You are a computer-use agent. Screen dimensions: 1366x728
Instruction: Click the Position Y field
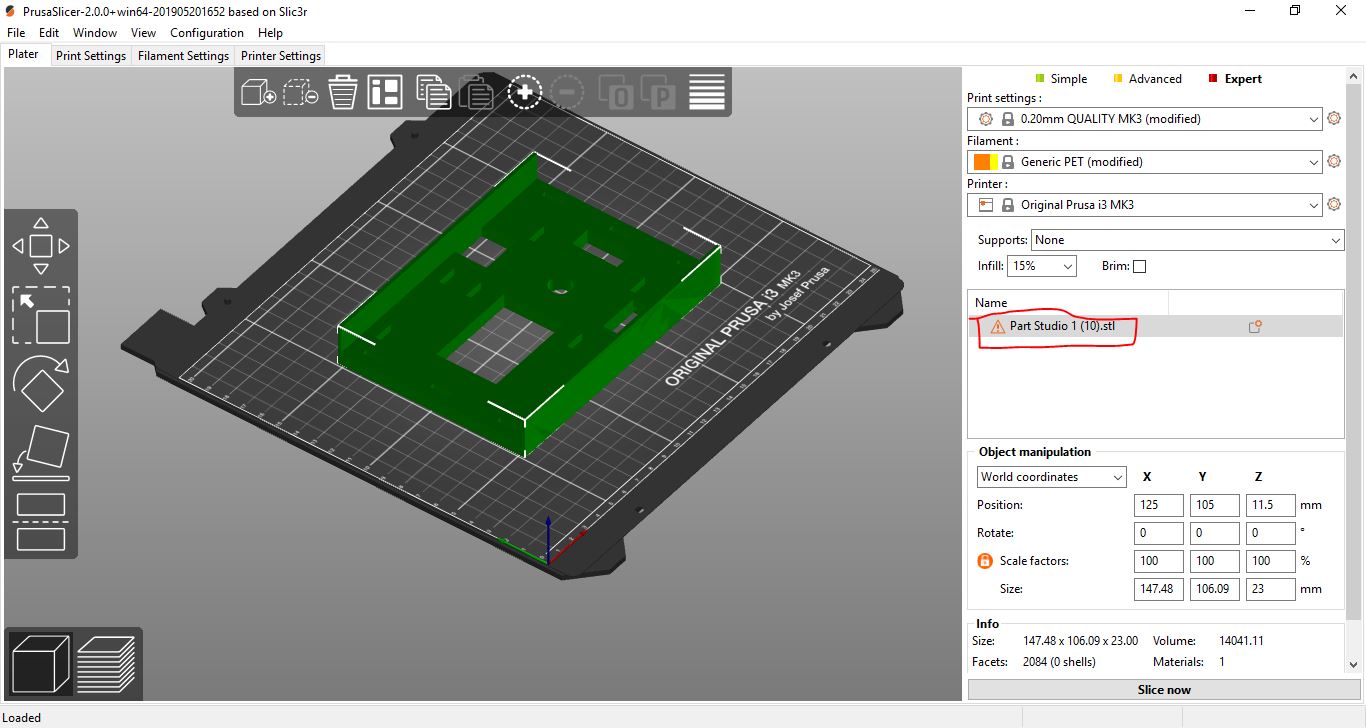coord(1215,505)
